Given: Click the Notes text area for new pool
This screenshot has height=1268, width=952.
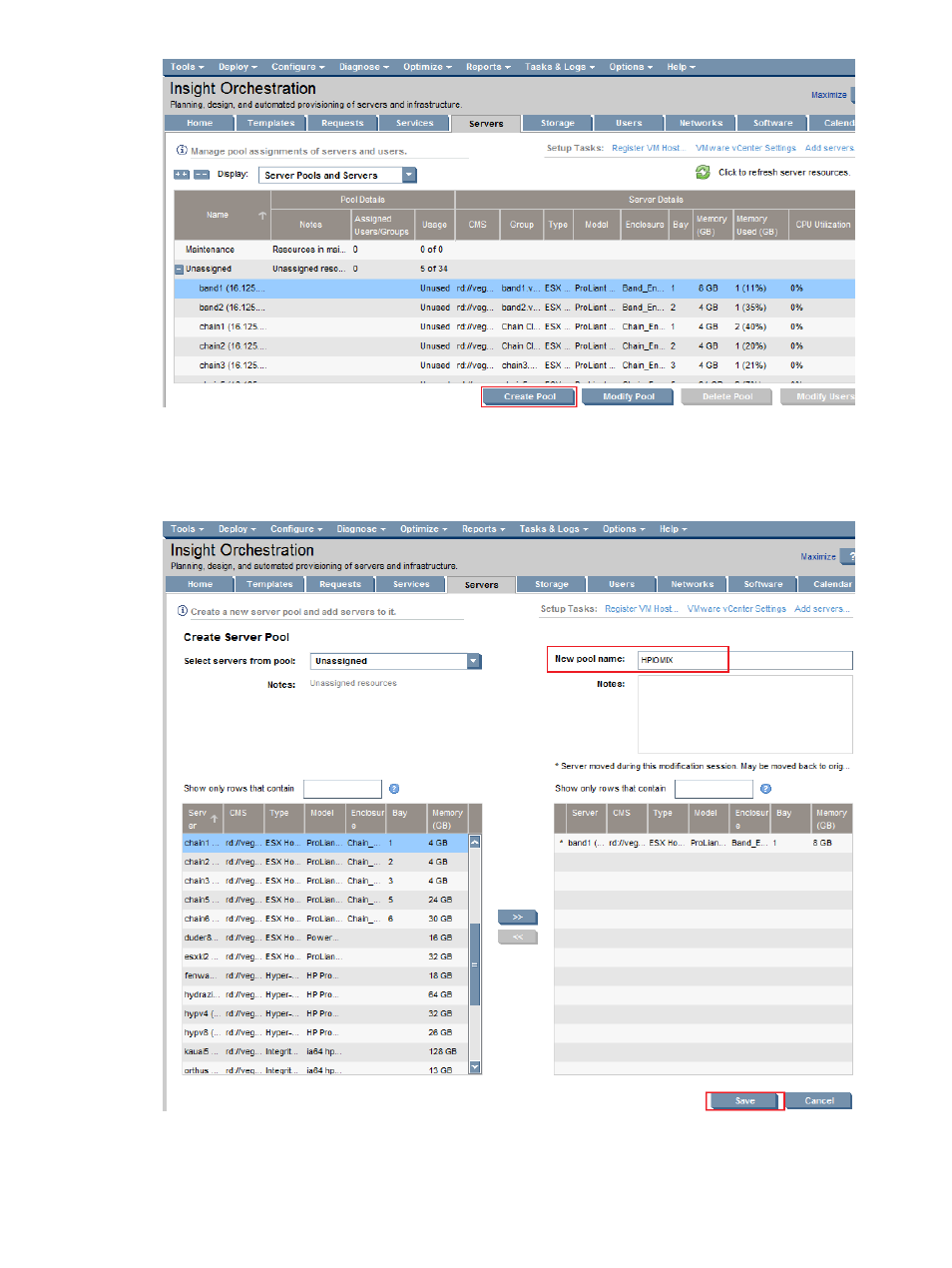Looking at the screenshot, I should 745,714.
